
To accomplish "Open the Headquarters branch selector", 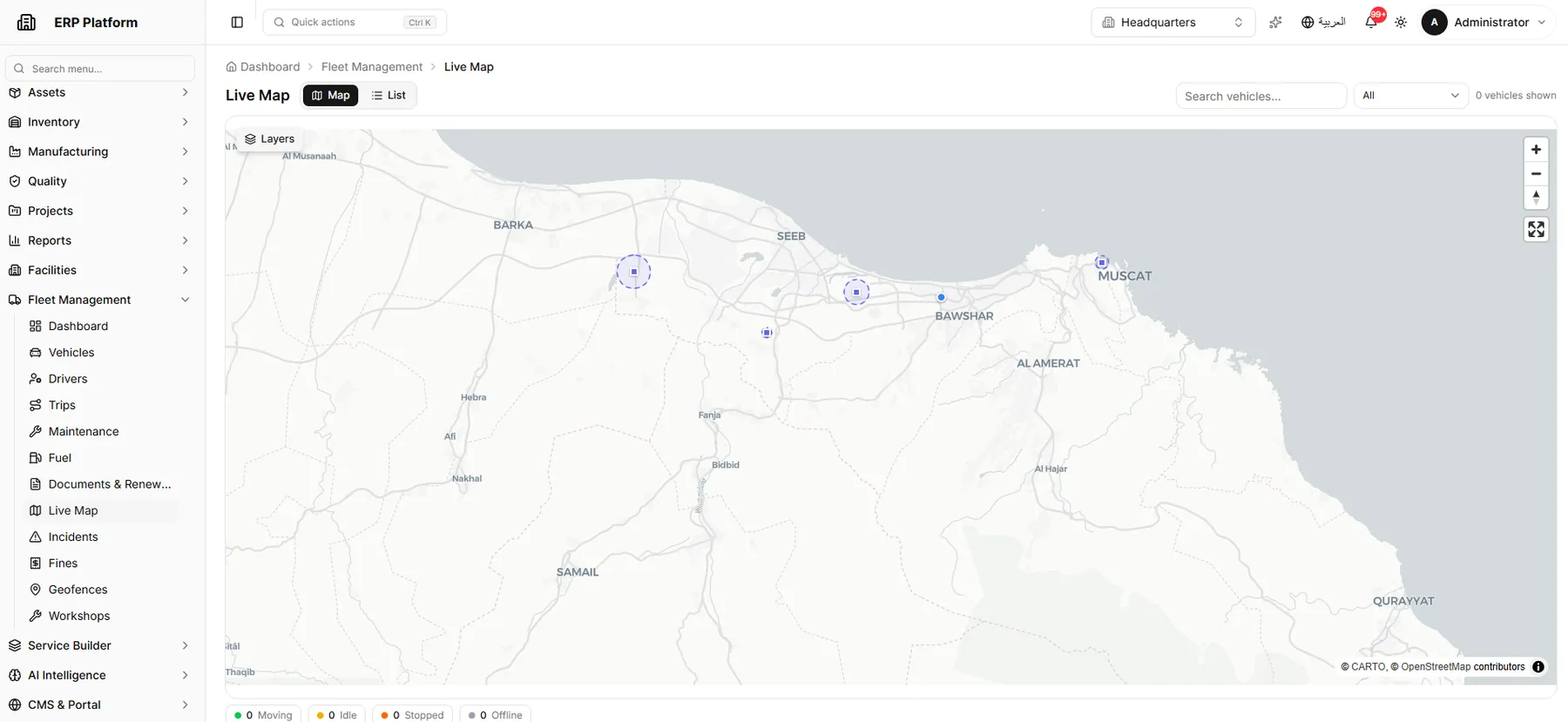I will click(1173, 23).
